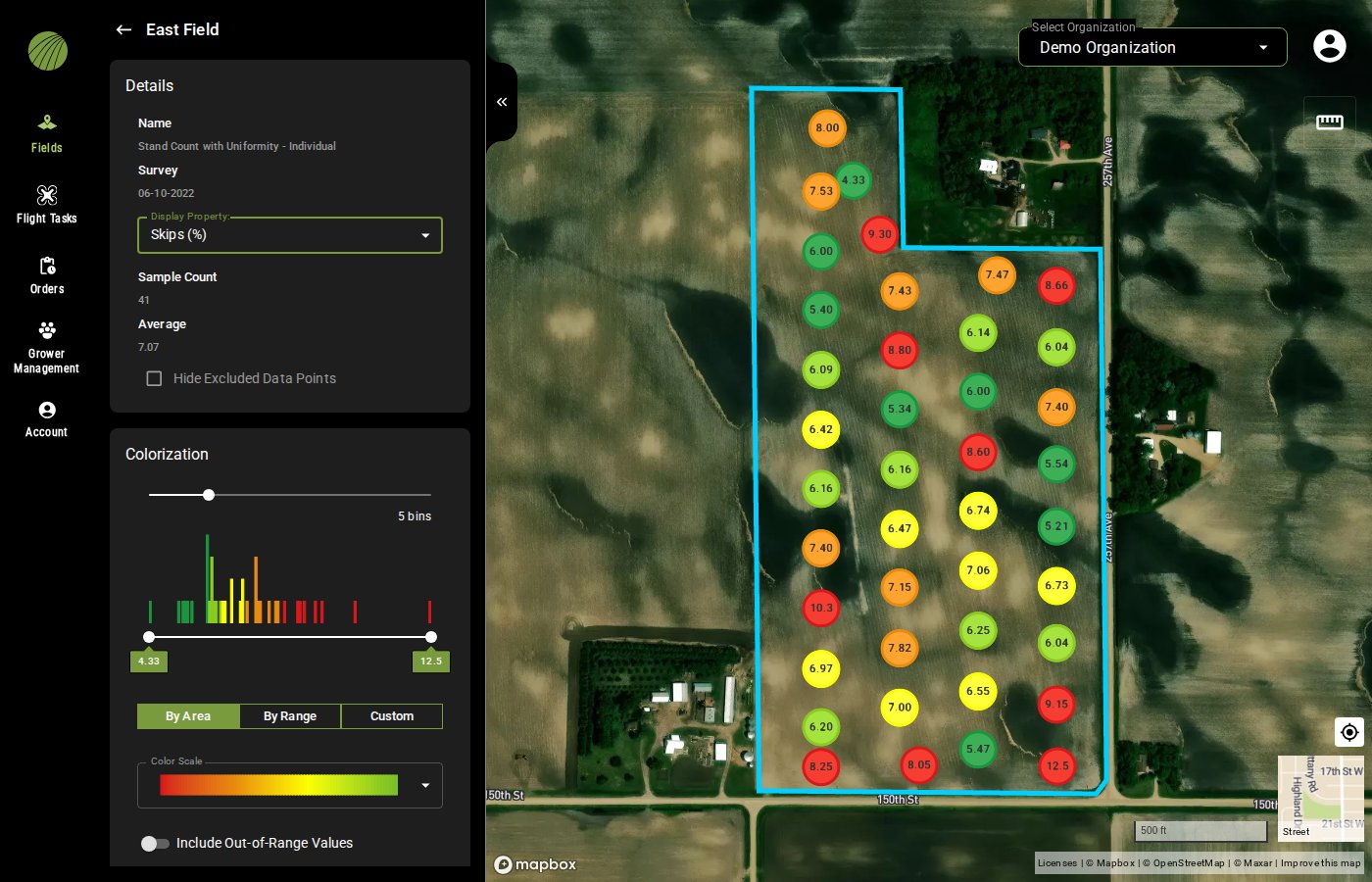Screen dimensions: 1372x882
Task: Click the Average value 7.07
Action: point(149,347)
